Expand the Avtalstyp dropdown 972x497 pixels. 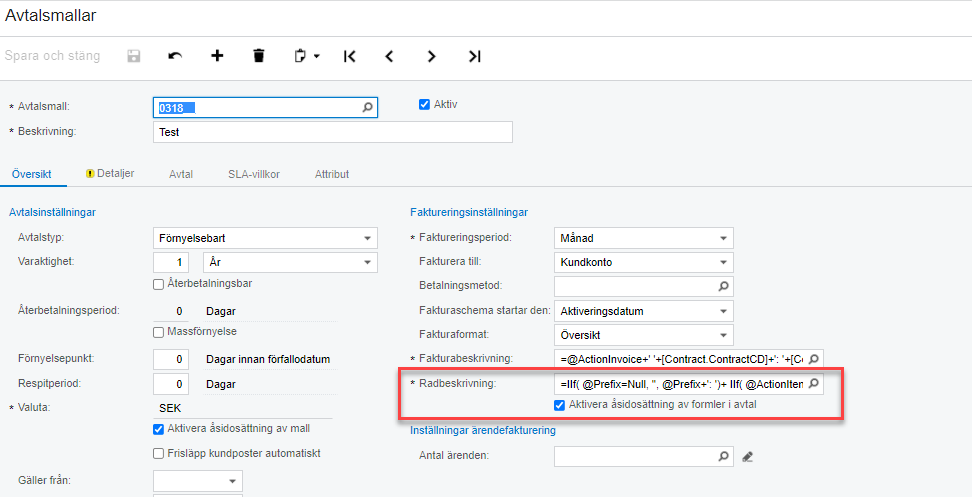pos(368,239)
